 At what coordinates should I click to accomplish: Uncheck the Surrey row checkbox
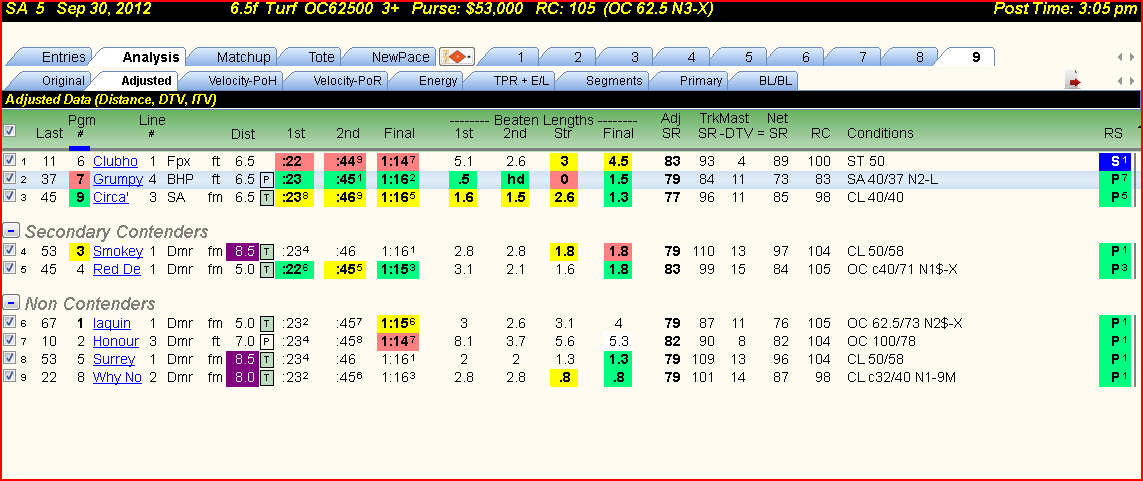pyautogui.click(x=9, y=359)
